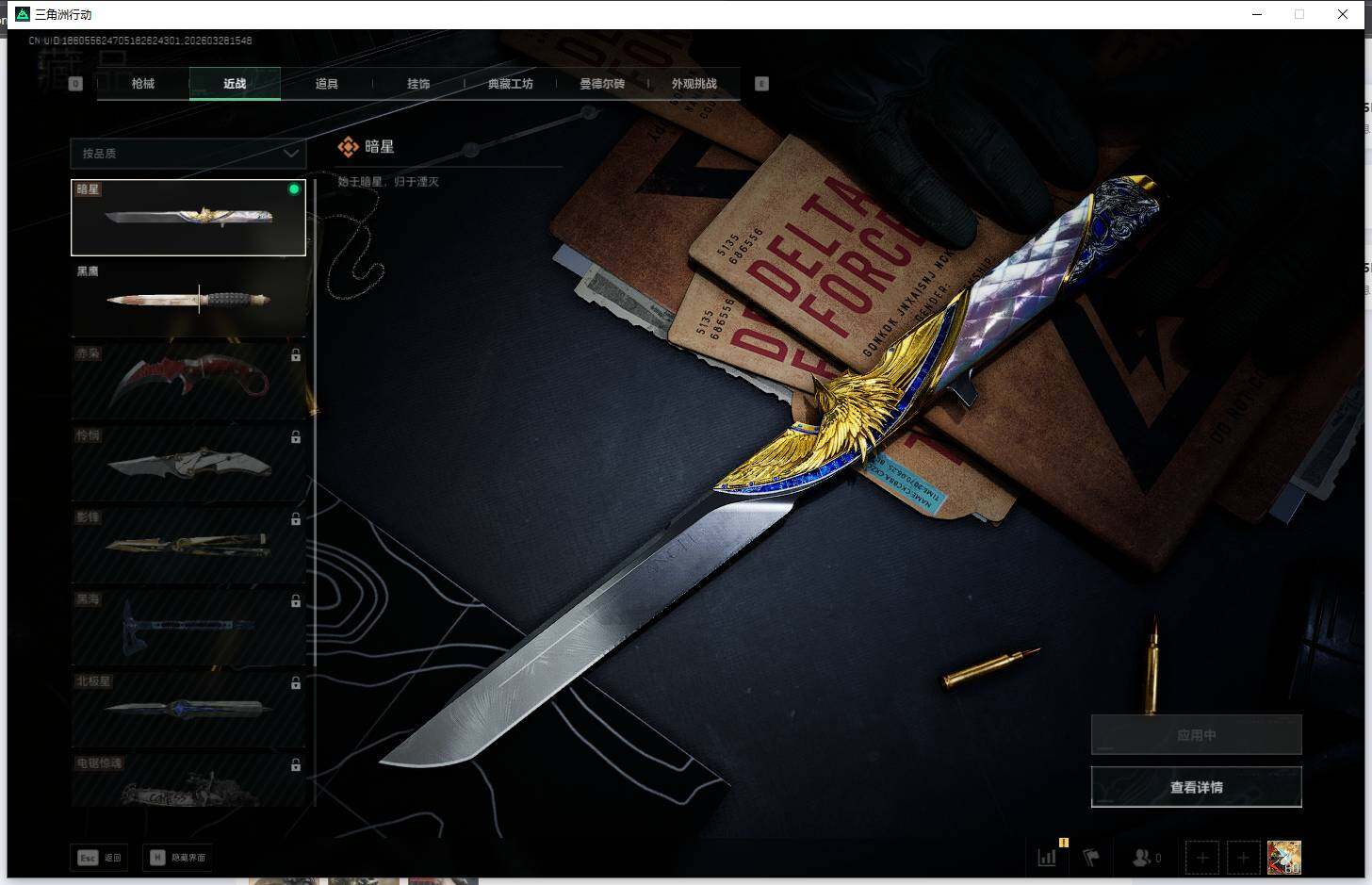The image size is (1372, 885).
Task: Click the E next-tab key icon
Action: [761, 84]
